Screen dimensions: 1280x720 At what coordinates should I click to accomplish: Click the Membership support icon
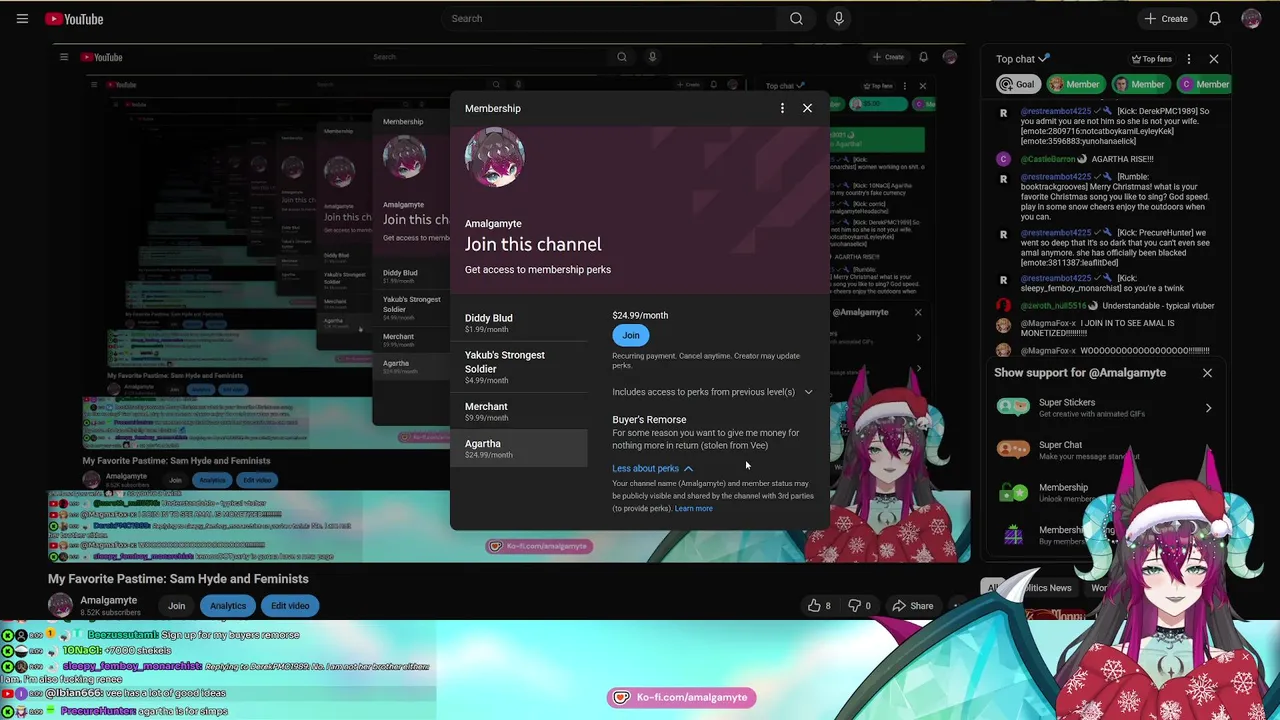[x=1013, y=492]
